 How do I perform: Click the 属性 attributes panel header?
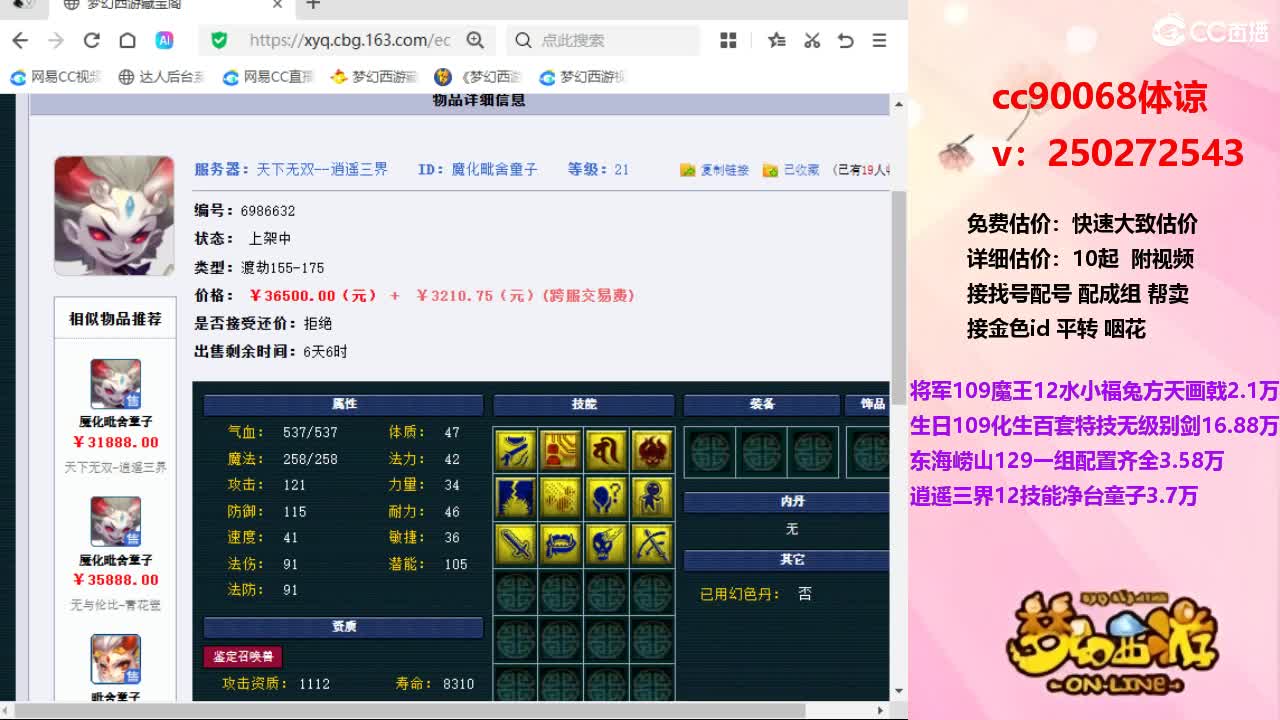[x=344, y=405]
